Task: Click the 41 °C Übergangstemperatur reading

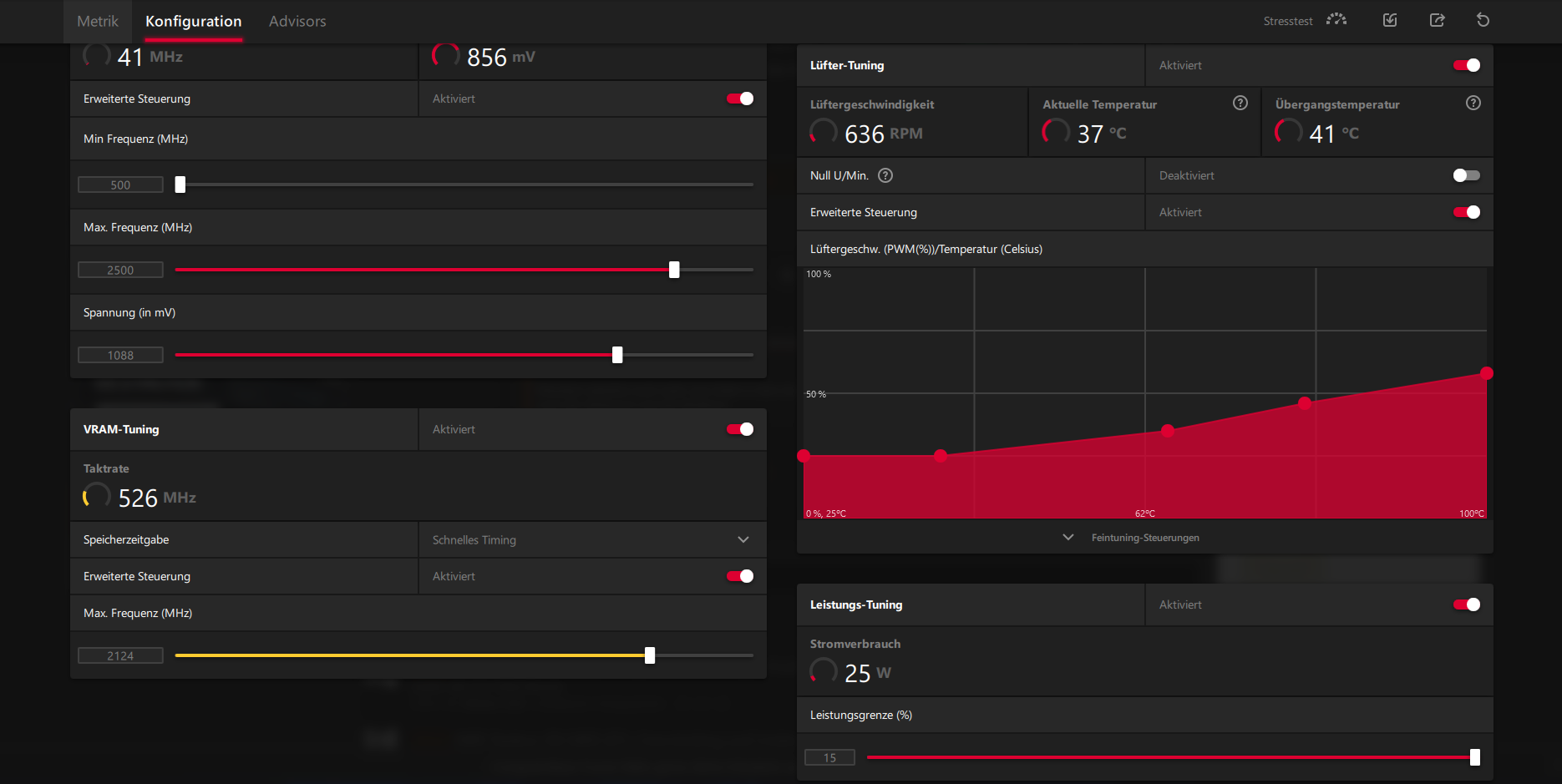Action: 1334,134
